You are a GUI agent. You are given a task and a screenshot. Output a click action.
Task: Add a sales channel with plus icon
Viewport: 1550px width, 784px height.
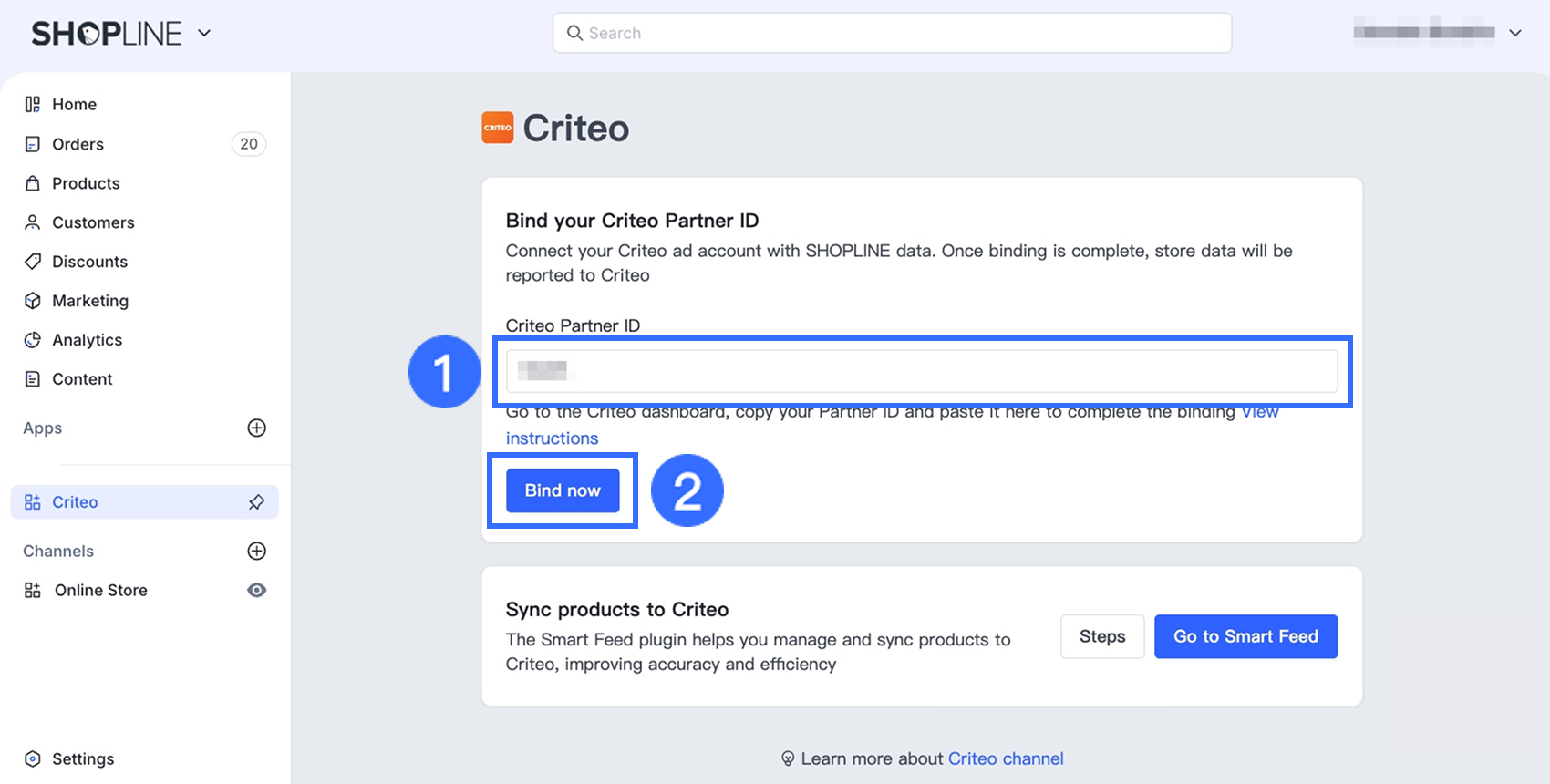pos(257,551)
